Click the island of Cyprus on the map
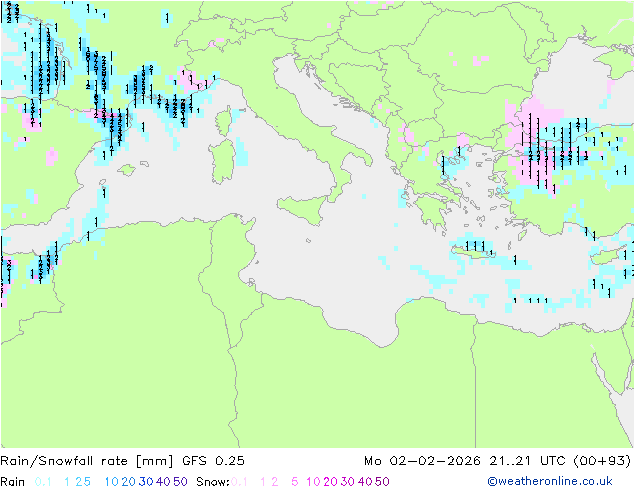 [x=609, y=256]
